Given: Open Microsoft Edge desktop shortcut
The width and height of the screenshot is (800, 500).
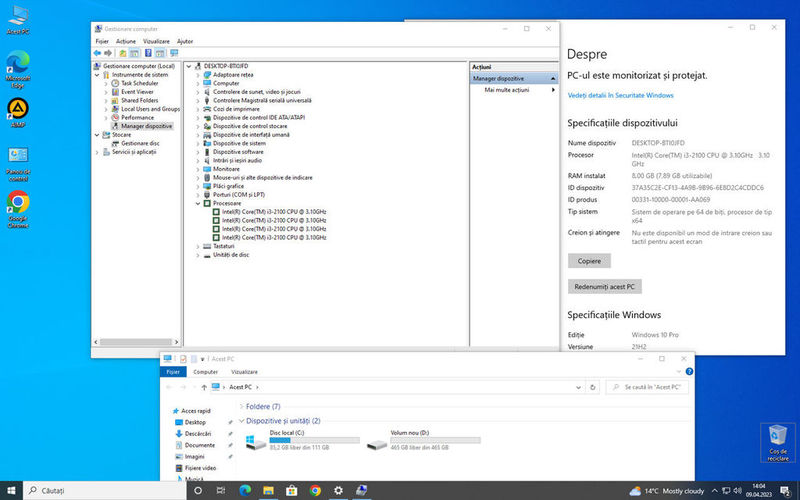Looking at the screenshot, I should point(18,69).
